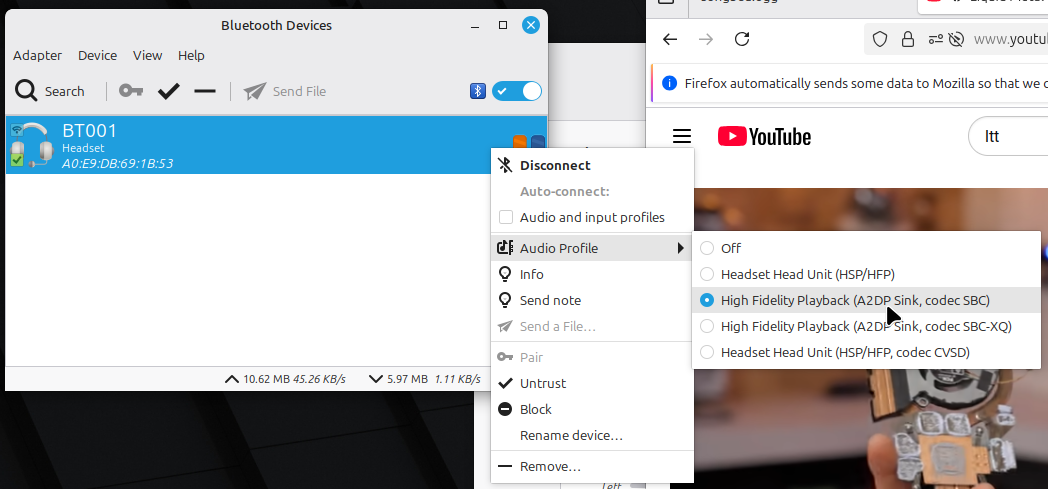1048x489 pixels.
Task: Select A2DP Sink codec SBC-XQ profile
Action: 708,326
